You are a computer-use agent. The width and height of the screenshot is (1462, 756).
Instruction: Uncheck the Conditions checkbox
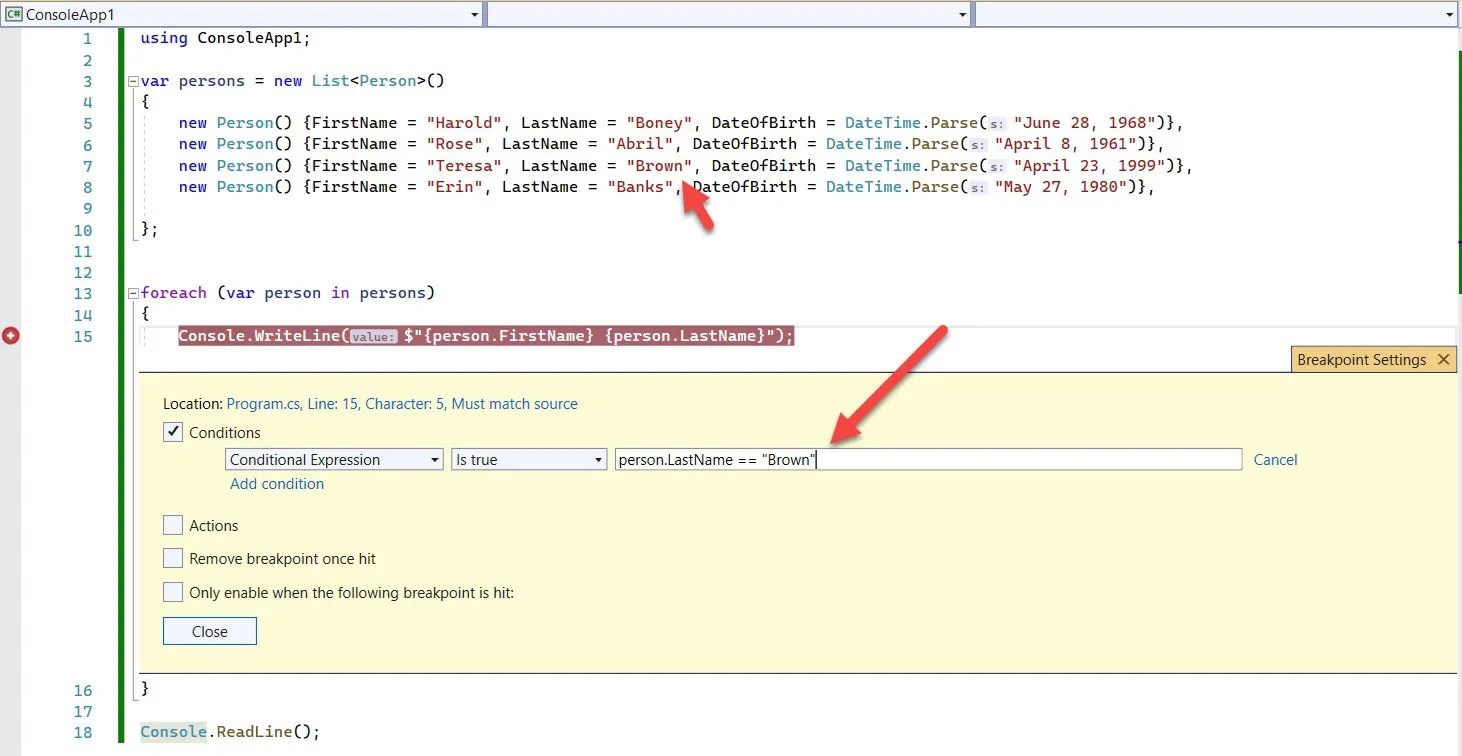(x=172, y=432)
